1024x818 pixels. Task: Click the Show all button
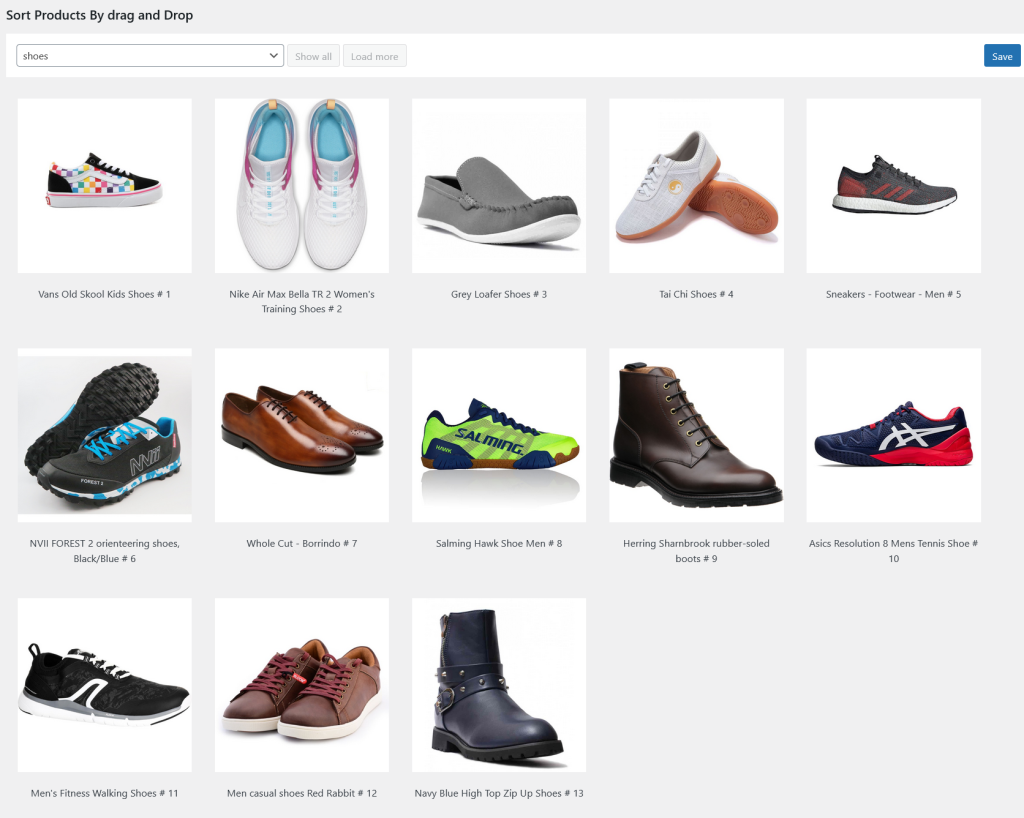pos(313,56)
